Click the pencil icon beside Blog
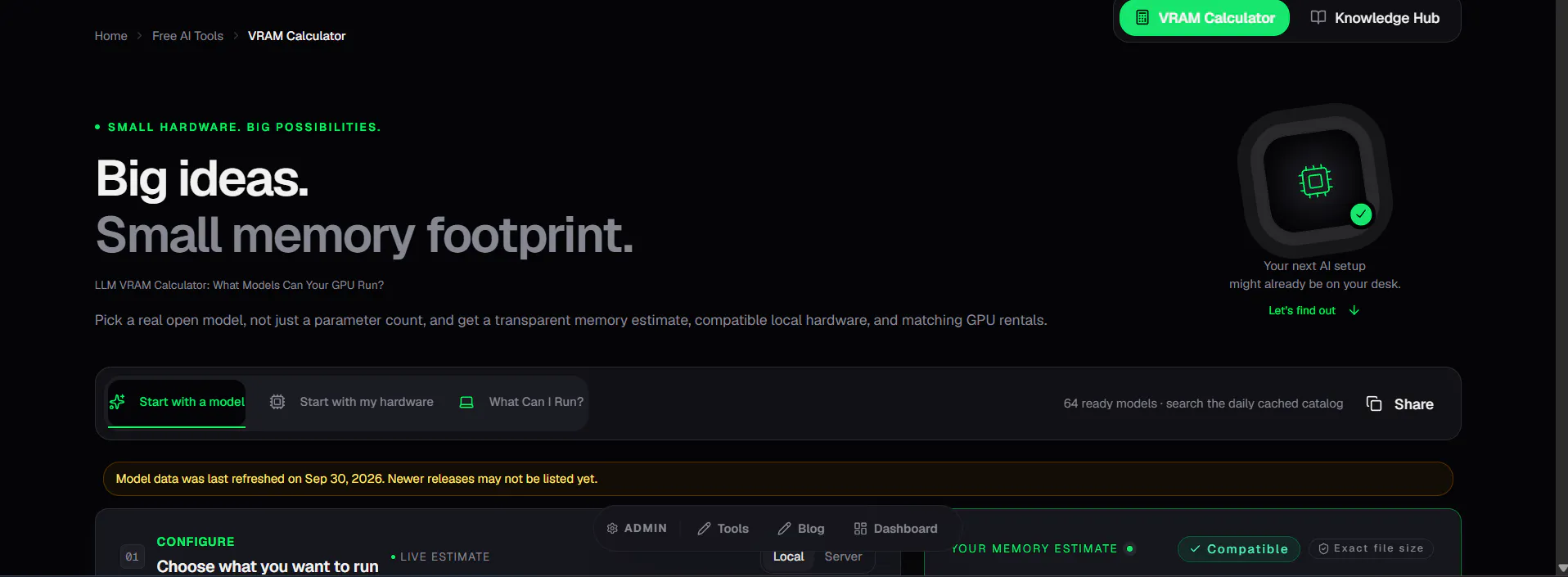1568x577 pixels. click(784, 529)
